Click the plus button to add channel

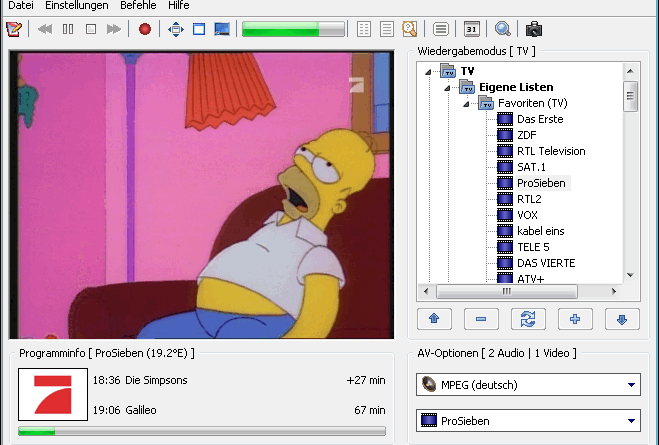pyautogui.click(x=575, y=319)
